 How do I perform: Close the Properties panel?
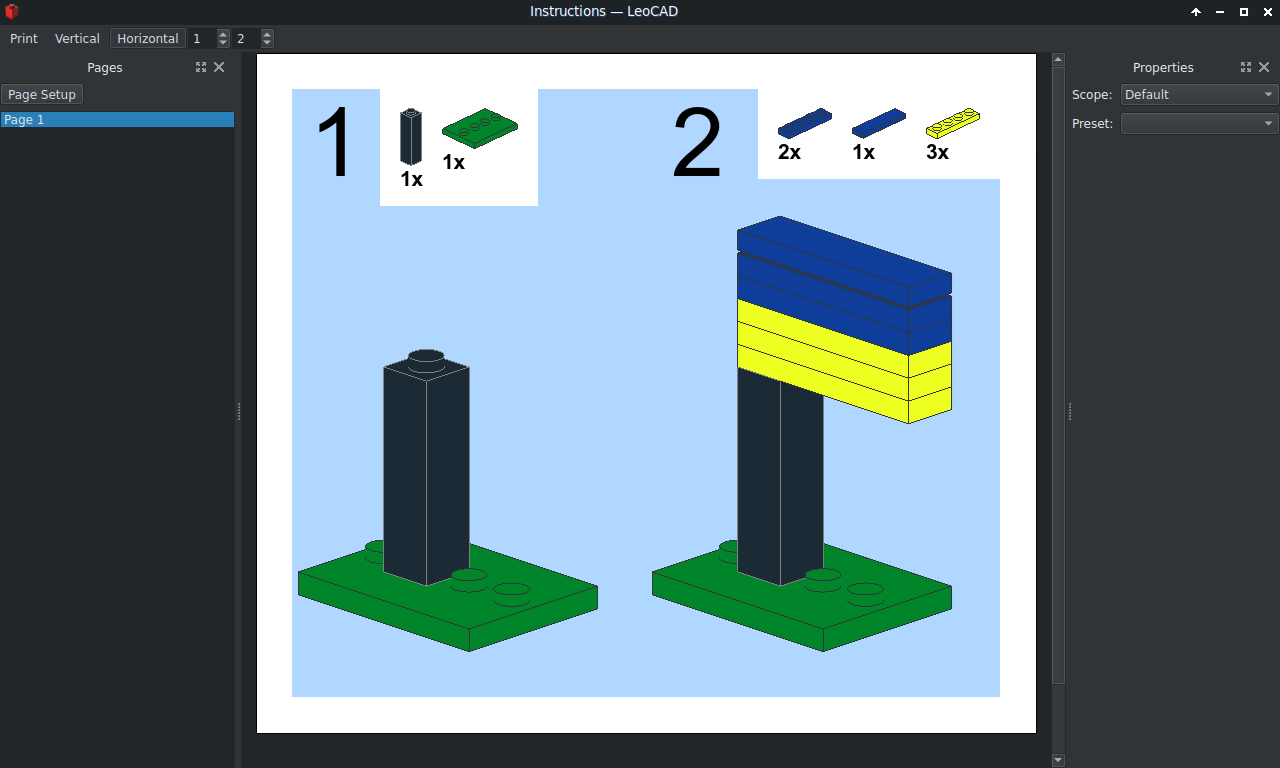coord(1264,67)
